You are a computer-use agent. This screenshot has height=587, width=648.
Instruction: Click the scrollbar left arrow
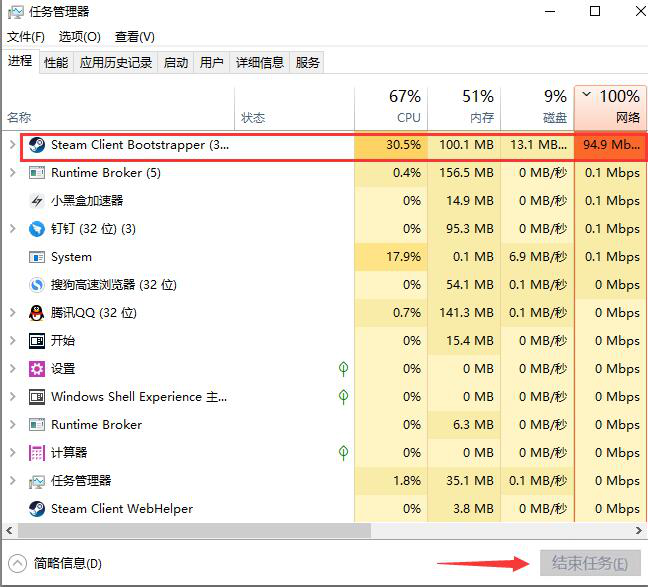[10, 530]
